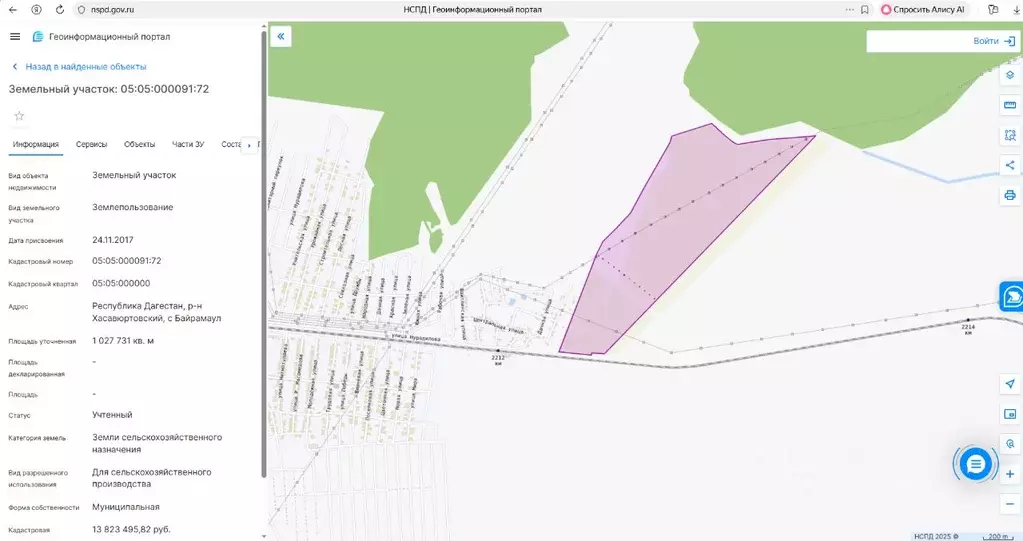Add the land parcel to favorites
This screenshot has width=1023, height=541.
click(18, 116)
